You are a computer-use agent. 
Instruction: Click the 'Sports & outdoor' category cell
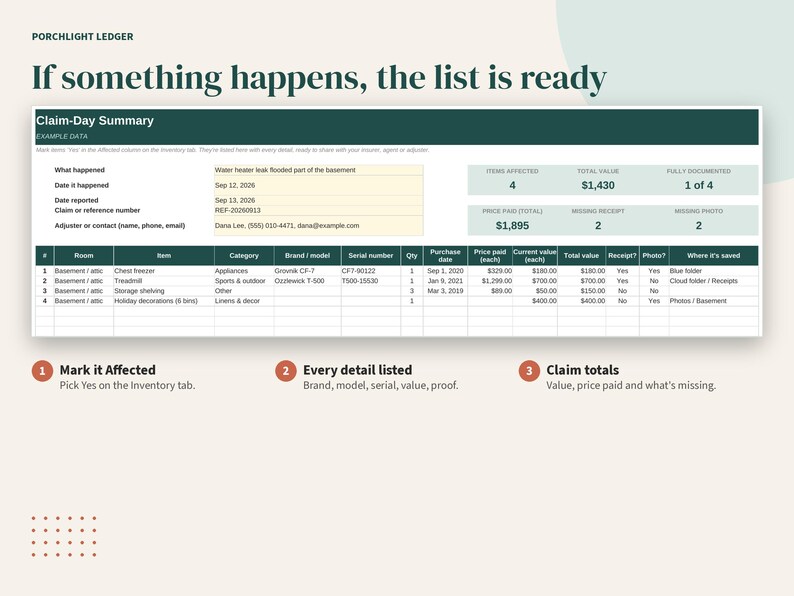pyautogui.click(x=244, y=281)
